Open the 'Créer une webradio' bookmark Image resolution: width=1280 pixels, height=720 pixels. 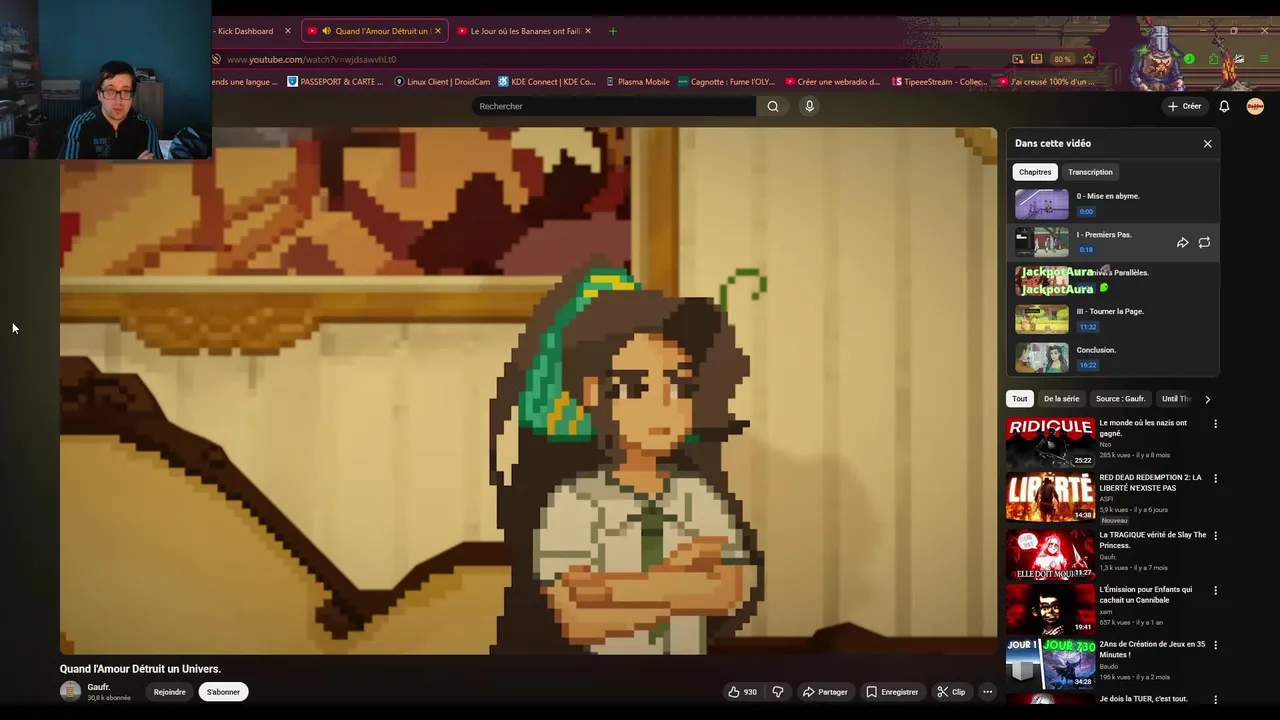click(x=832, y=82)
